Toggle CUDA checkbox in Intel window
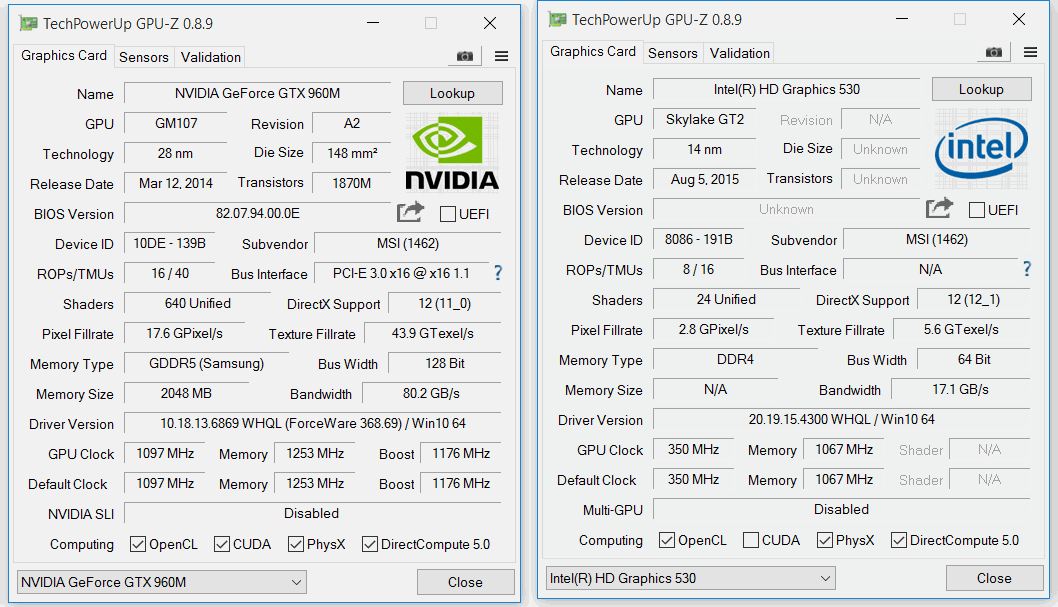Image resolution: width=1058 pixels, height=607 pixels. pos(750,540)
